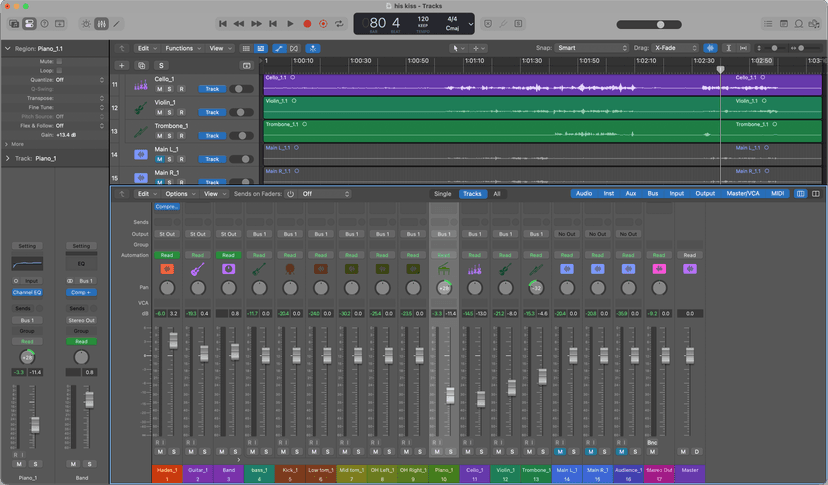The width and height of the screenshot is (828, 485).
Task: Open the Loop Browser icon
Action: pos(799,24)
